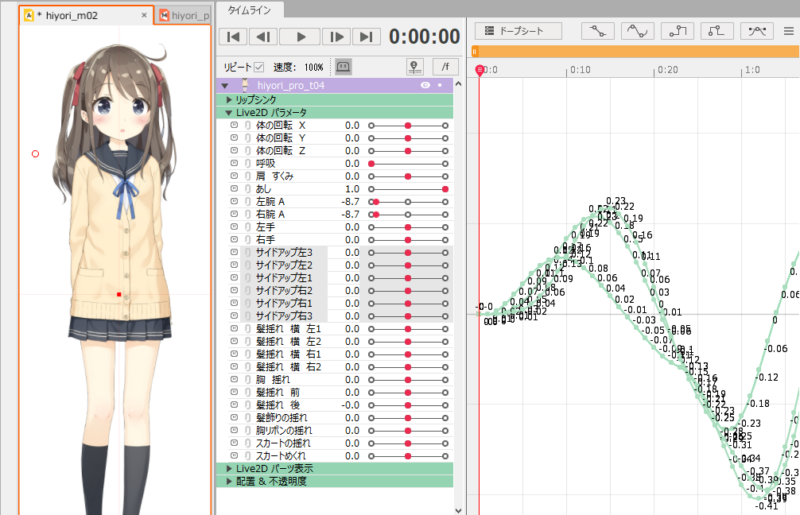The width and height of the screenshot is (800, 515).
Task: Jump to the last frame
Action: click(366, 37)
